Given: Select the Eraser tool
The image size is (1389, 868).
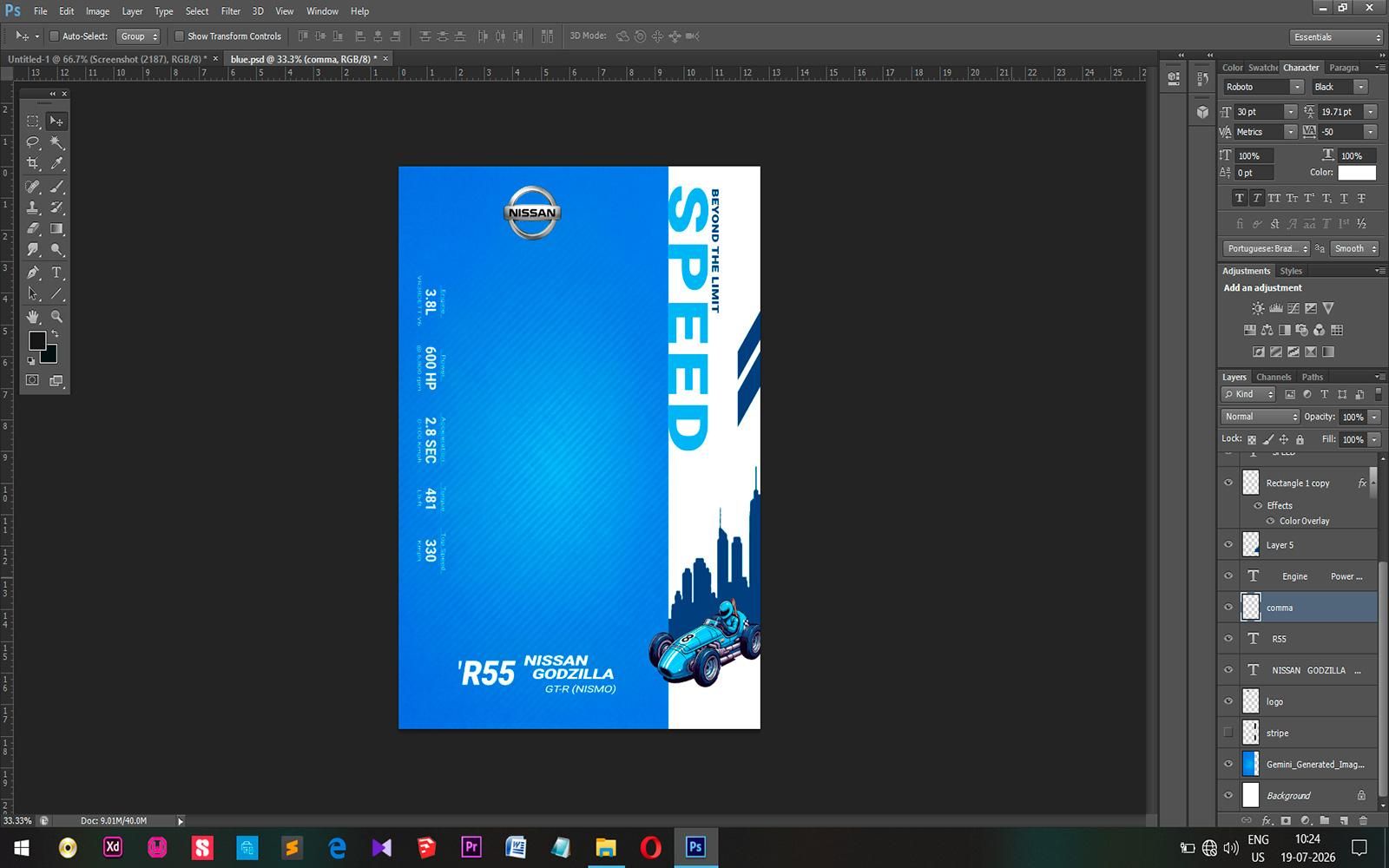Looking at the screenshot, I should point(33,228).
